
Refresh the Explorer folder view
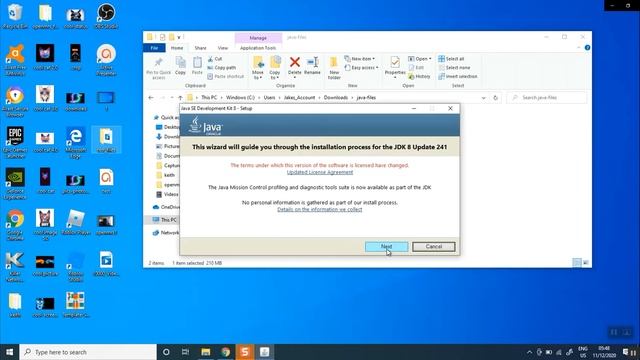click(x=496, y=98)
